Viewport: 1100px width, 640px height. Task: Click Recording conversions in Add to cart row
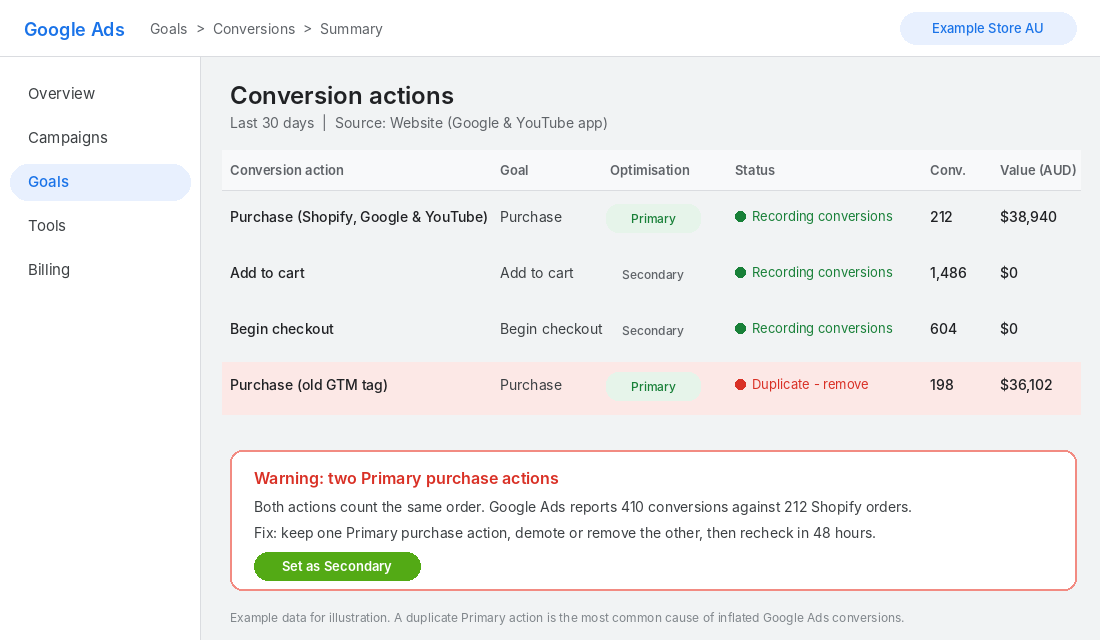click(822, 272)
